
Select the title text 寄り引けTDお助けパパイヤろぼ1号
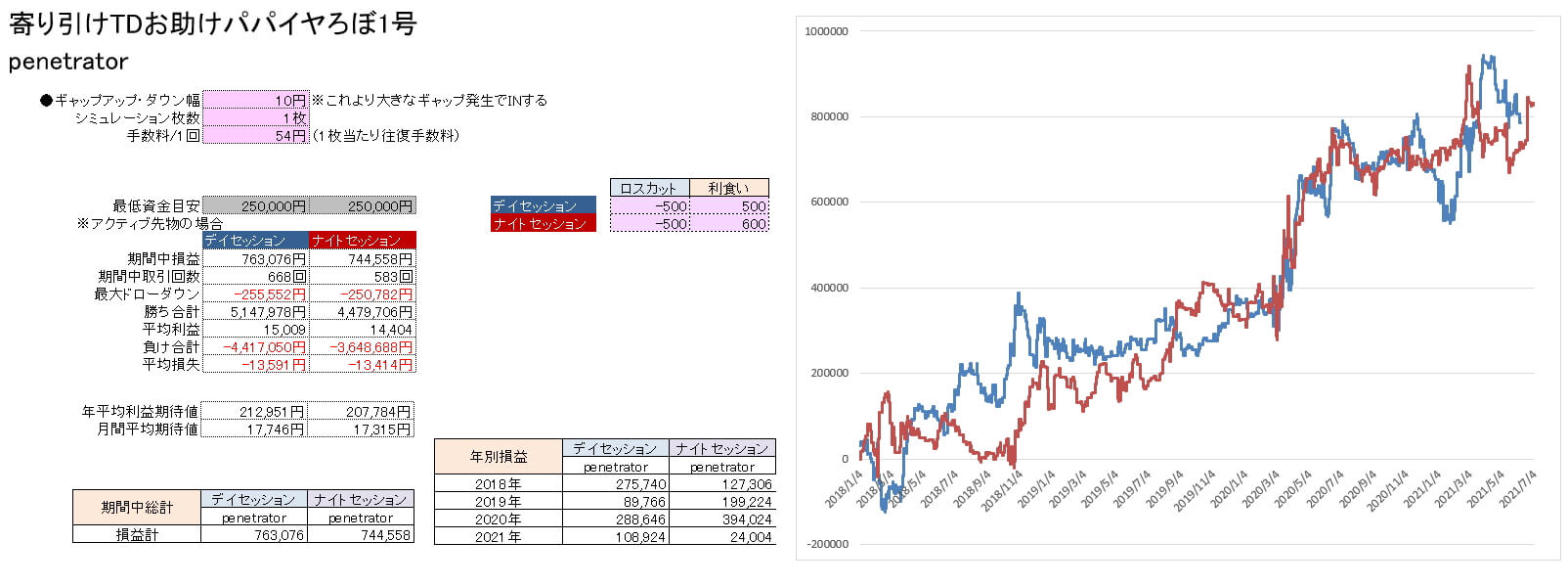pos(213,23)
